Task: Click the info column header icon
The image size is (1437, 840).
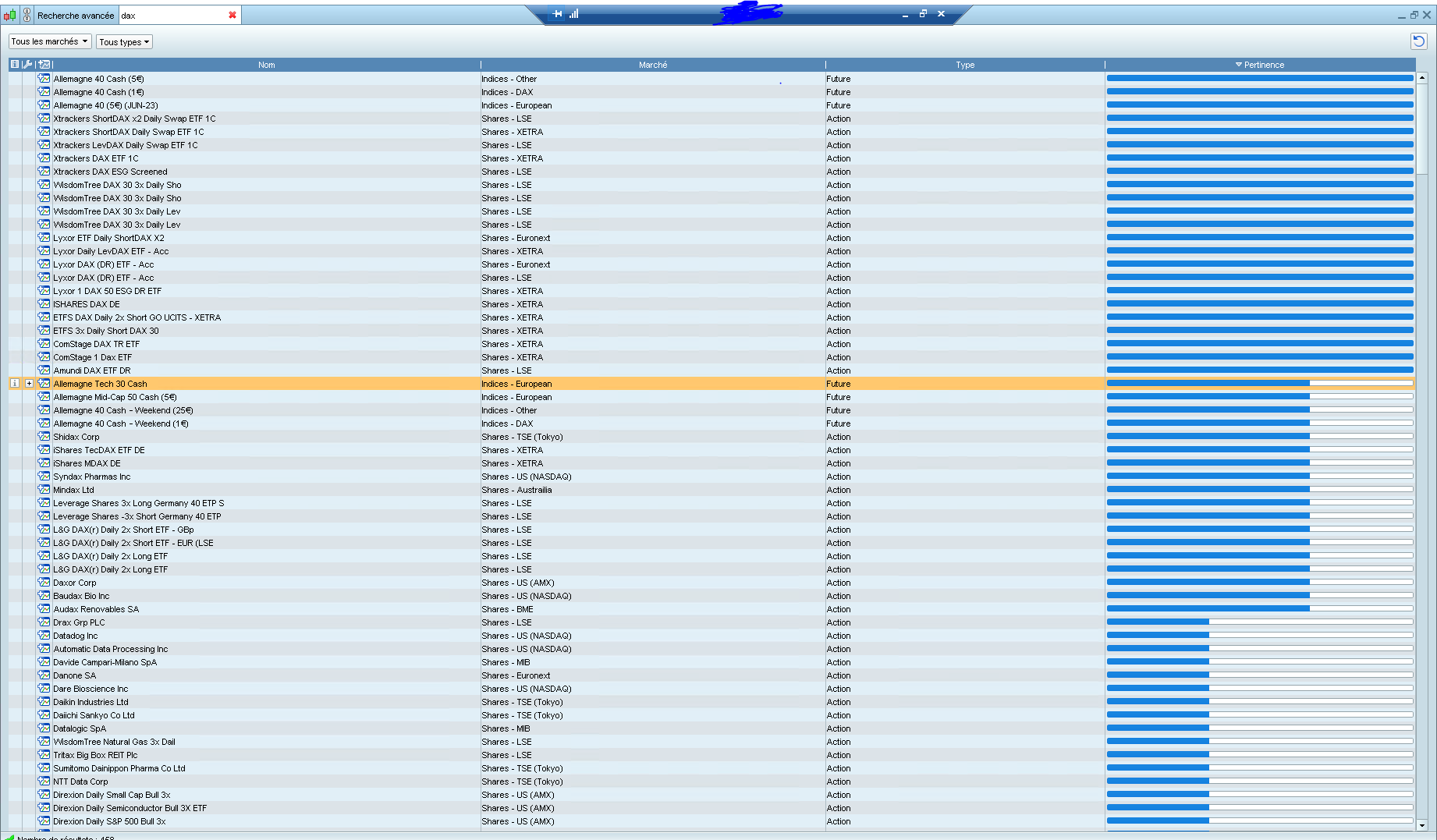Action: (15, 65)
